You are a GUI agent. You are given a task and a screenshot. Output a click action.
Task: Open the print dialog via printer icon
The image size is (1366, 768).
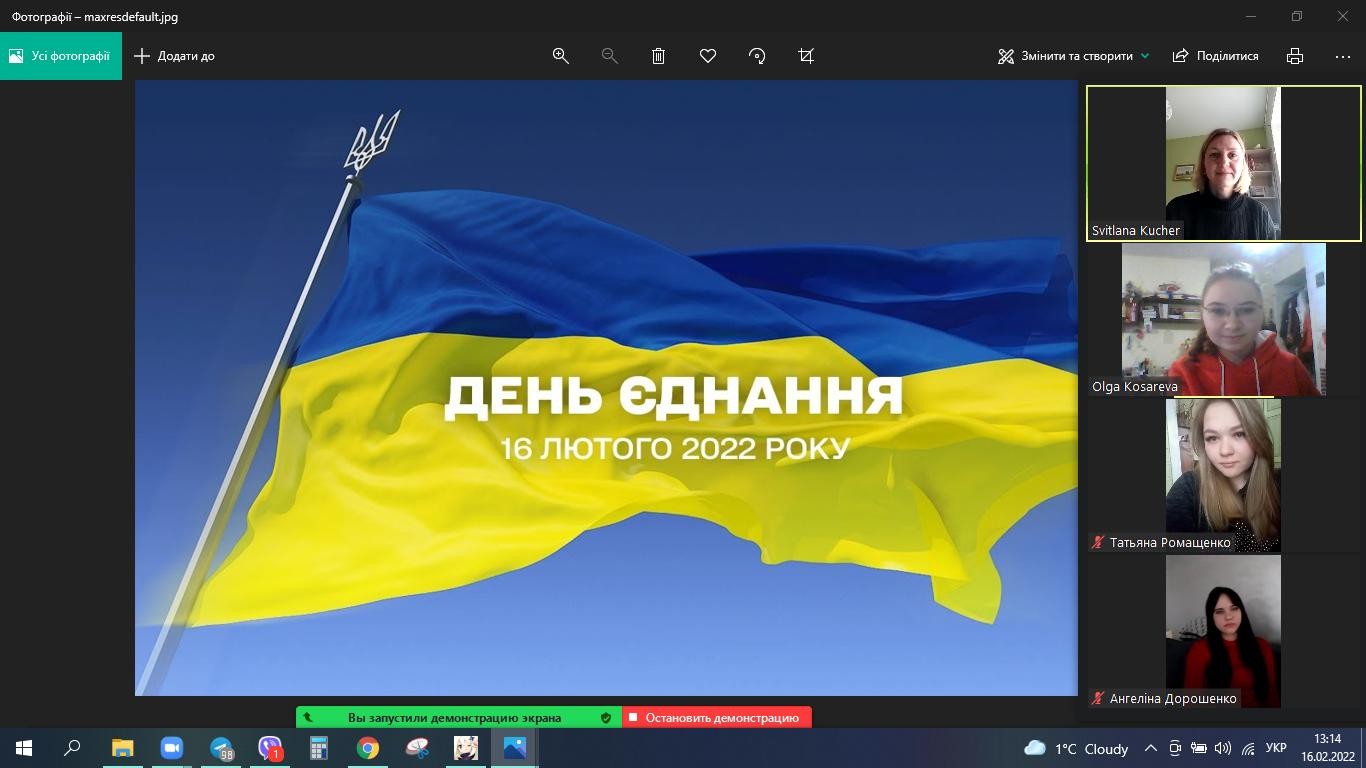click(x=1295, y=56)
